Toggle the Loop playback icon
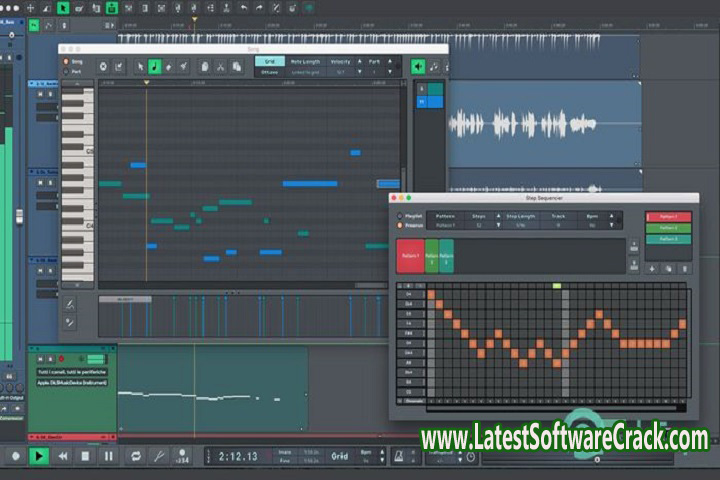720x480 pixels. point(136,456)
